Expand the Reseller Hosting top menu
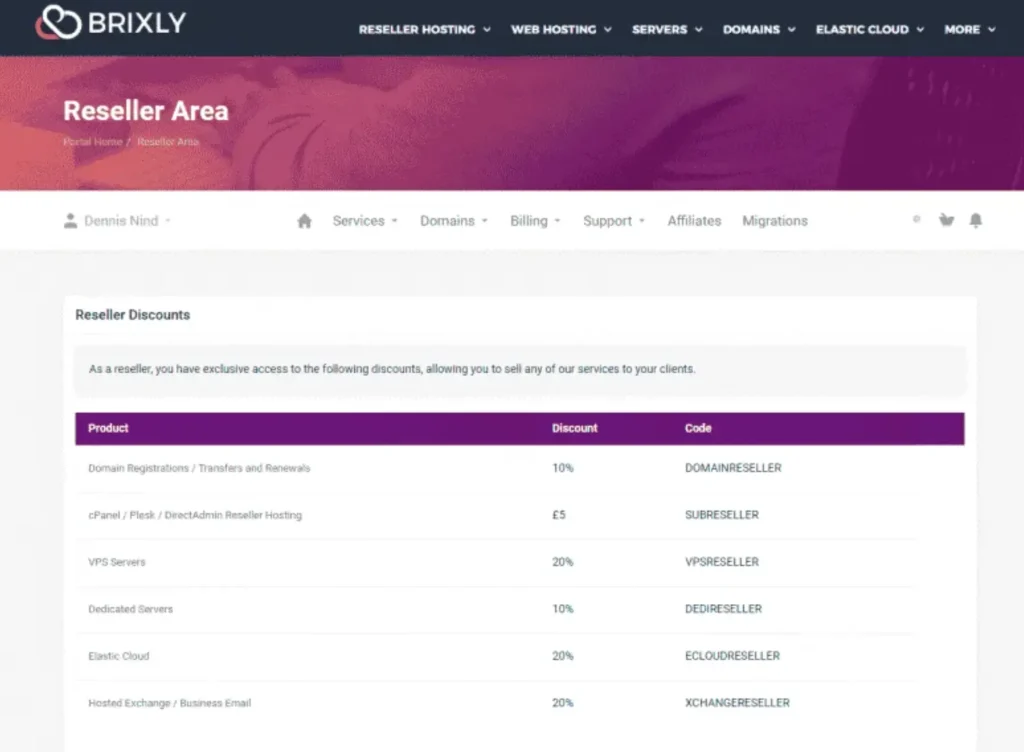 pyautogui.click(x=424, y=29)
